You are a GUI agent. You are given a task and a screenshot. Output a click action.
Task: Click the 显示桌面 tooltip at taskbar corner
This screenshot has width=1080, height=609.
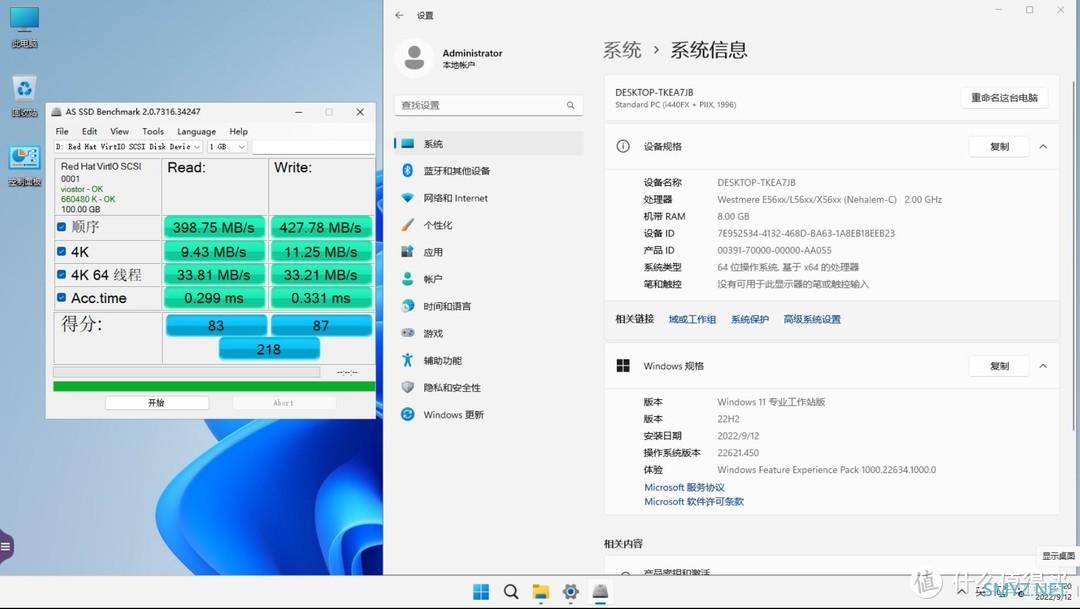pyautogui.click(x=1058, y=556)
